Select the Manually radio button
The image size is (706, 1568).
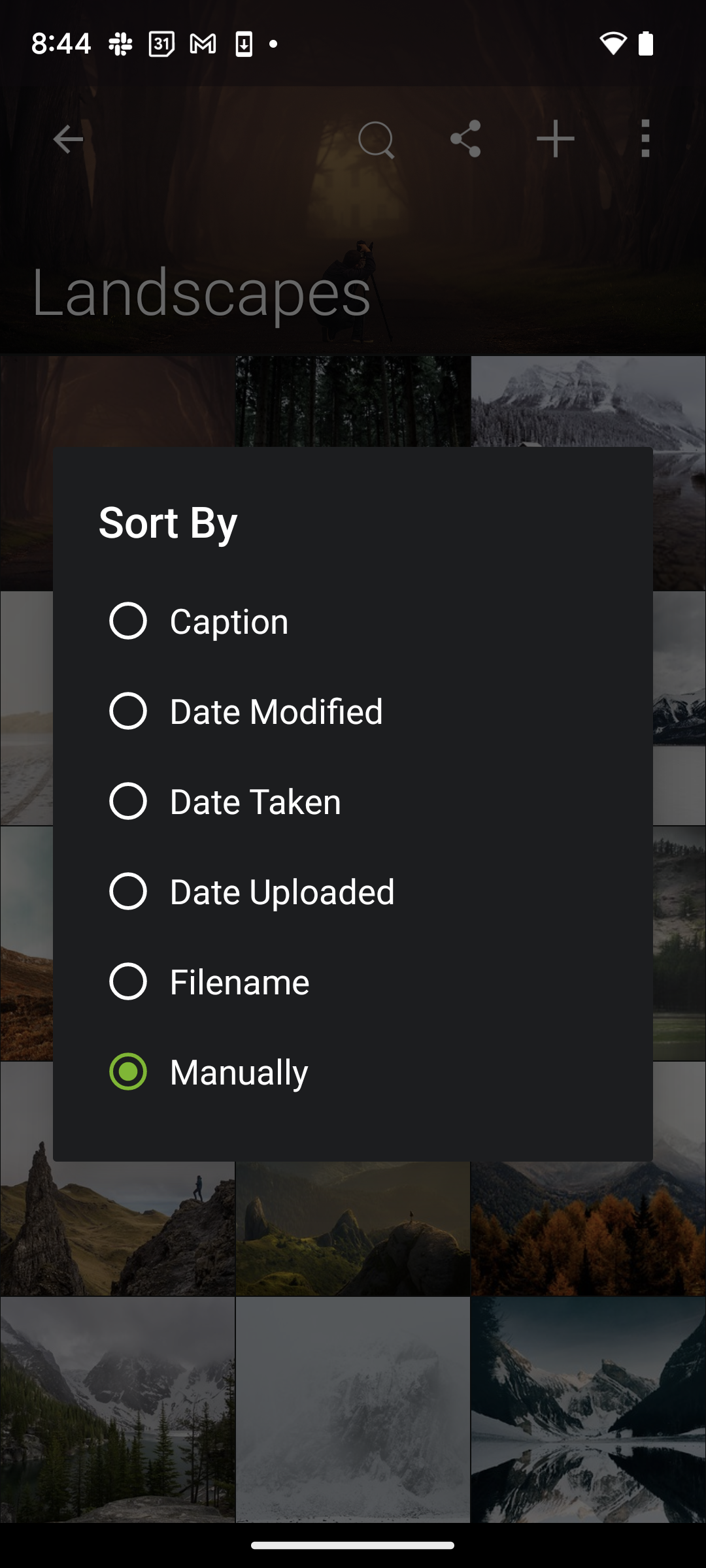point(128,1071)
